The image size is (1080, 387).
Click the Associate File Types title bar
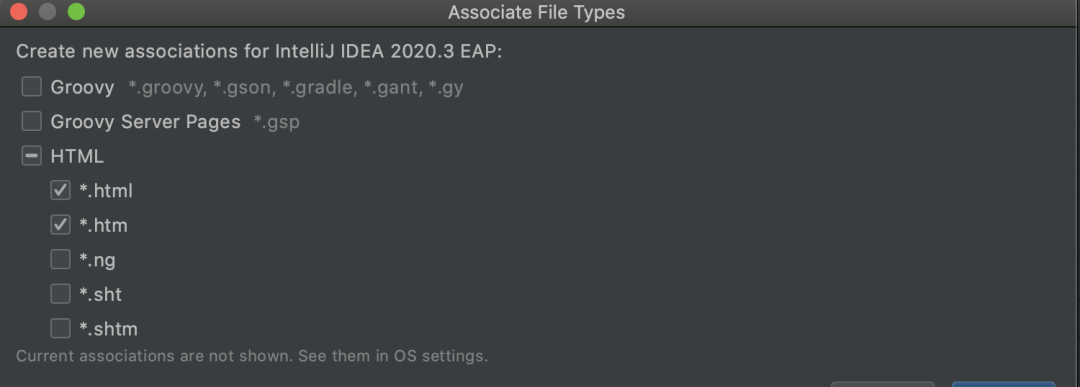tap(537, 12)
